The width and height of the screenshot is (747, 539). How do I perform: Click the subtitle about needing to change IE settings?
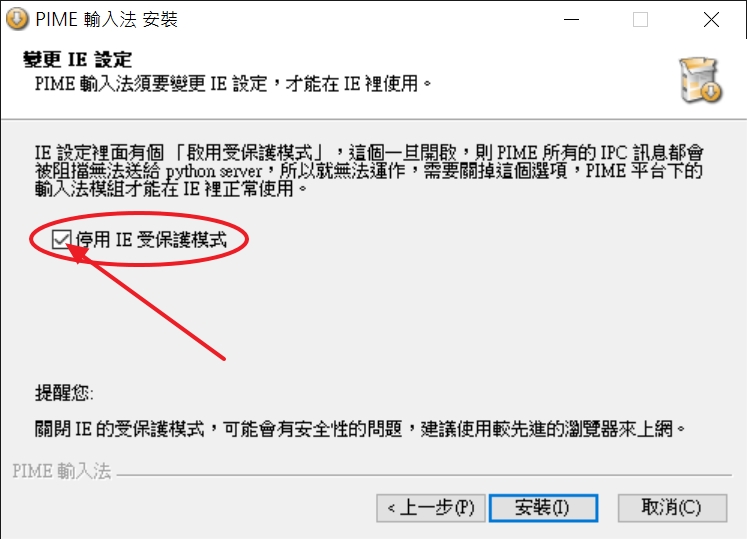(233, 84)
